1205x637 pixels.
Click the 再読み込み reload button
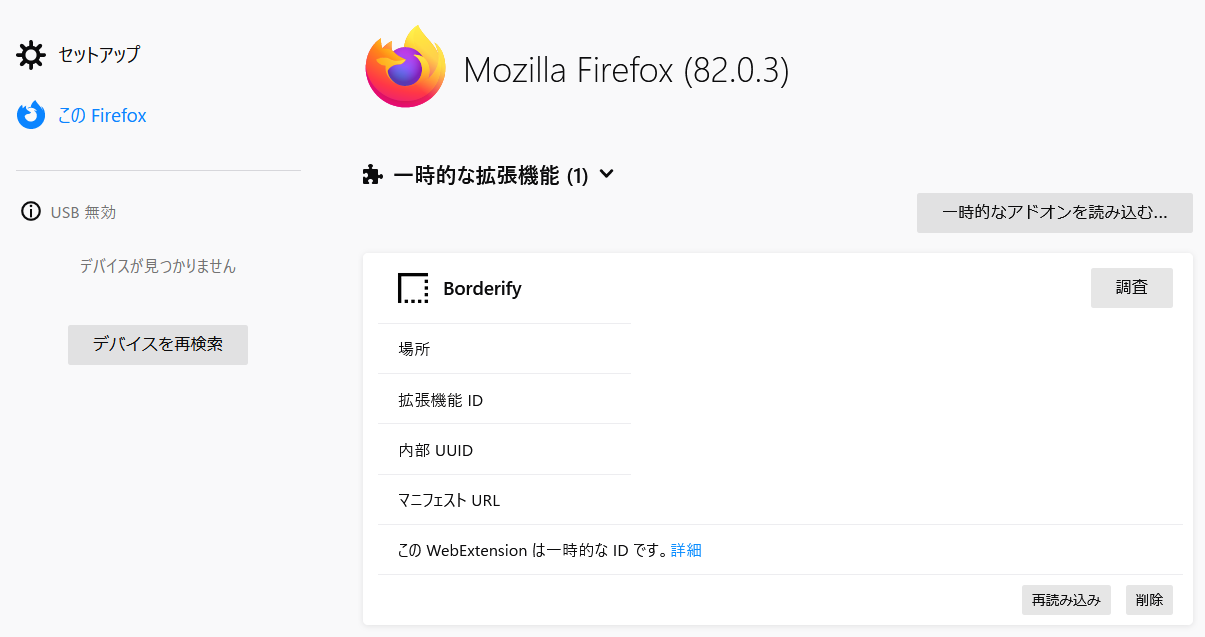pyautogui.click(x=1067, y=600)
